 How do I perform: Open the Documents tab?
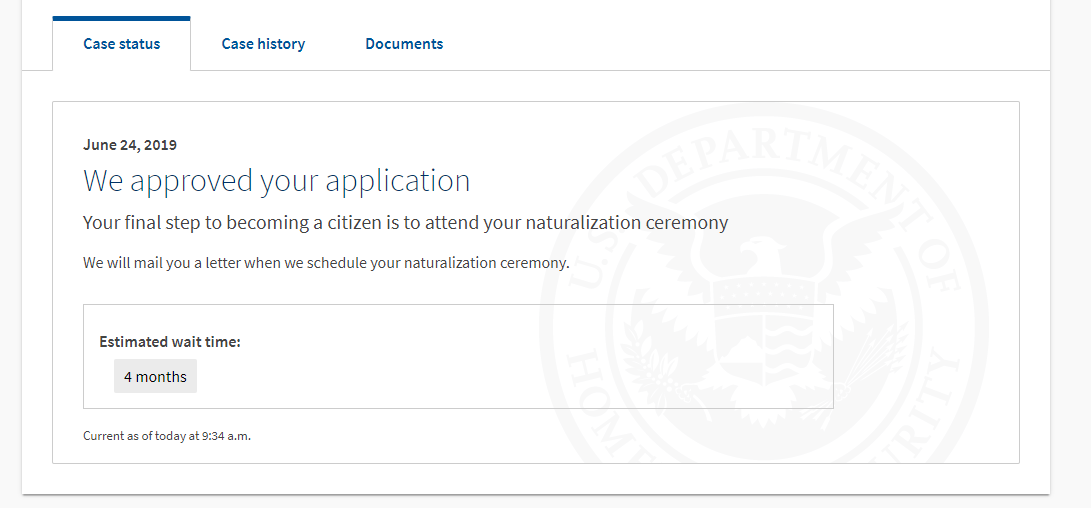404,44
